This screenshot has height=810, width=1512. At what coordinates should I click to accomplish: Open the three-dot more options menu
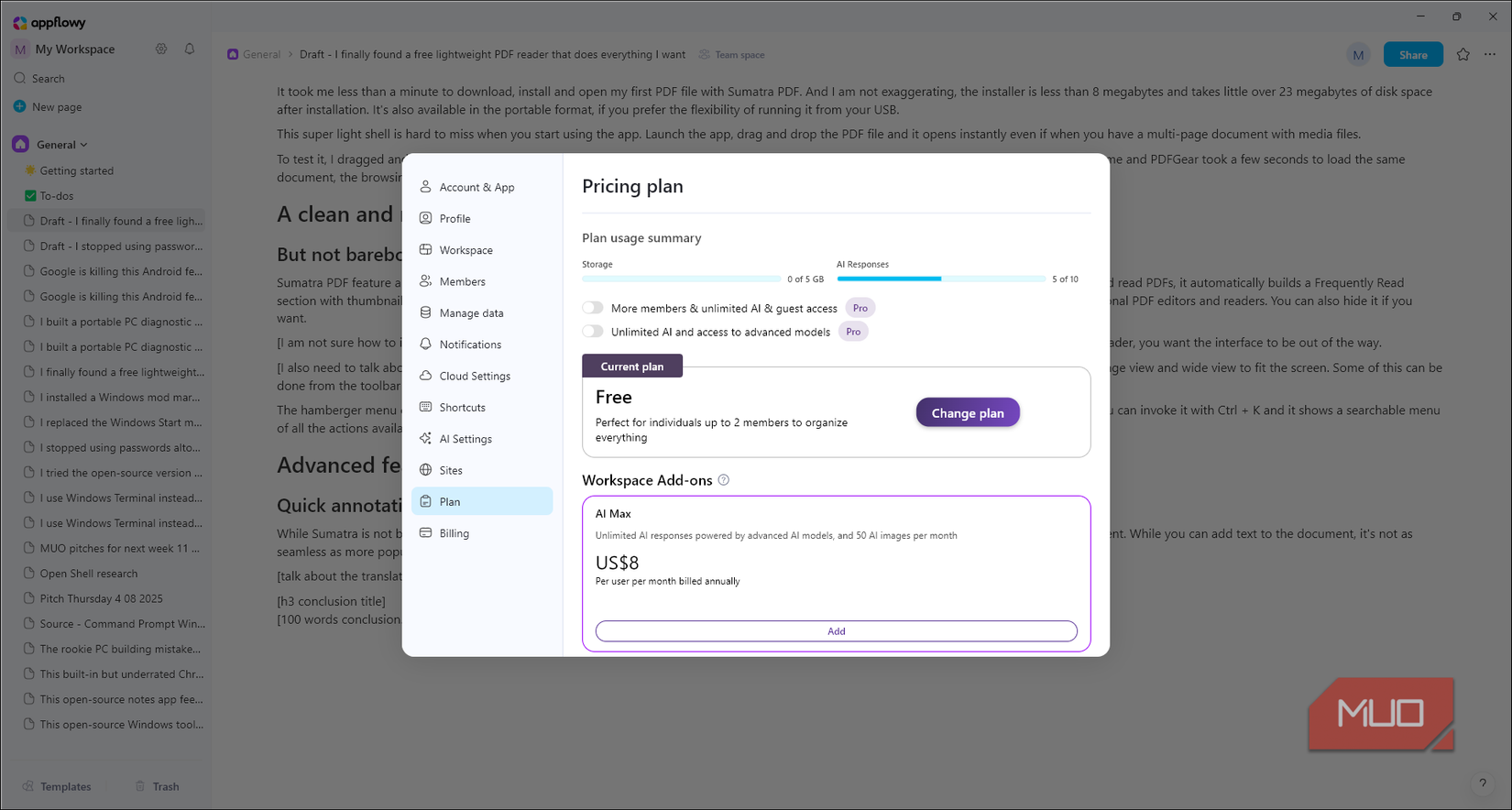[x=1490, y=55]
